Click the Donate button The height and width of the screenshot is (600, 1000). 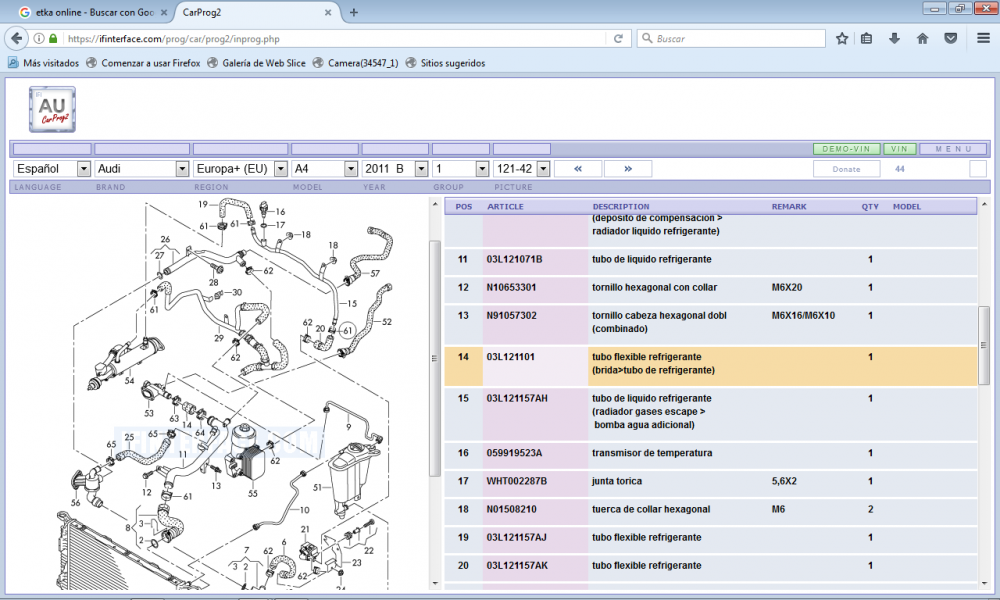click(846, 169)
